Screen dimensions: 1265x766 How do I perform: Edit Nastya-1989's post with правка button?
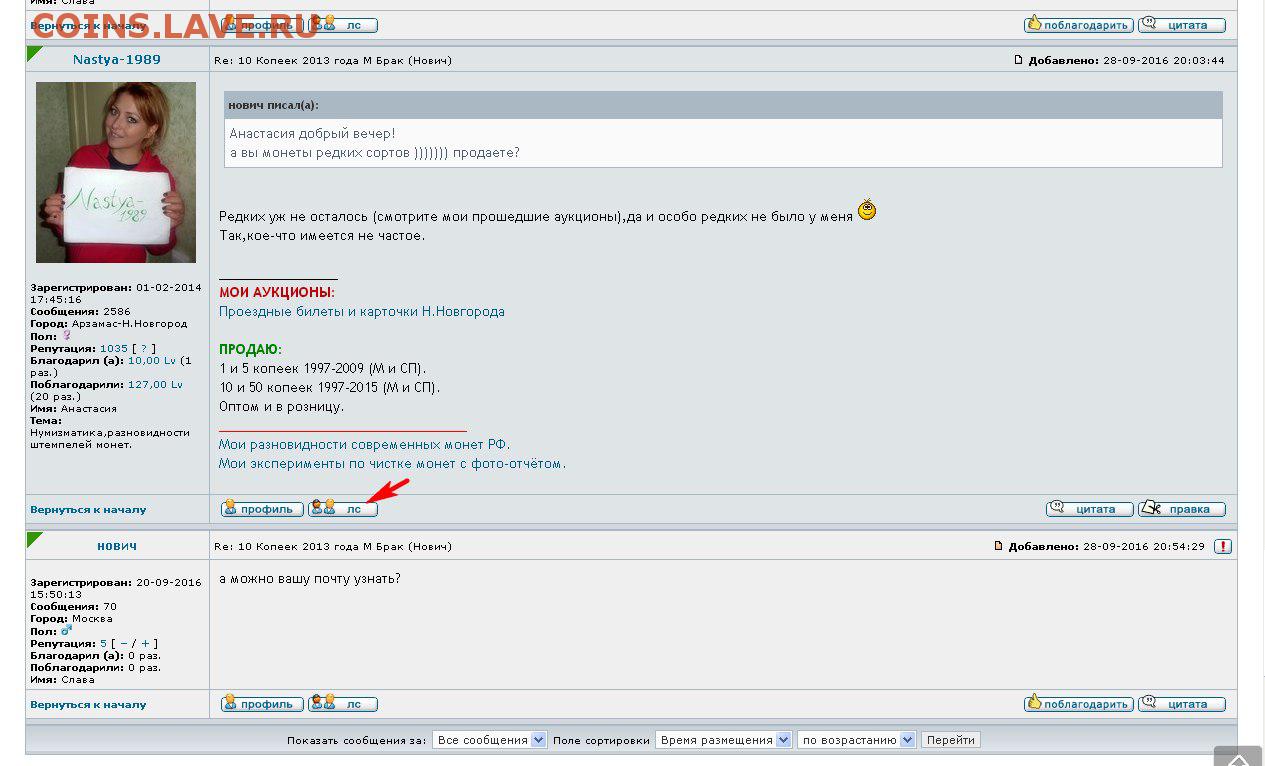click(1182, 509)
